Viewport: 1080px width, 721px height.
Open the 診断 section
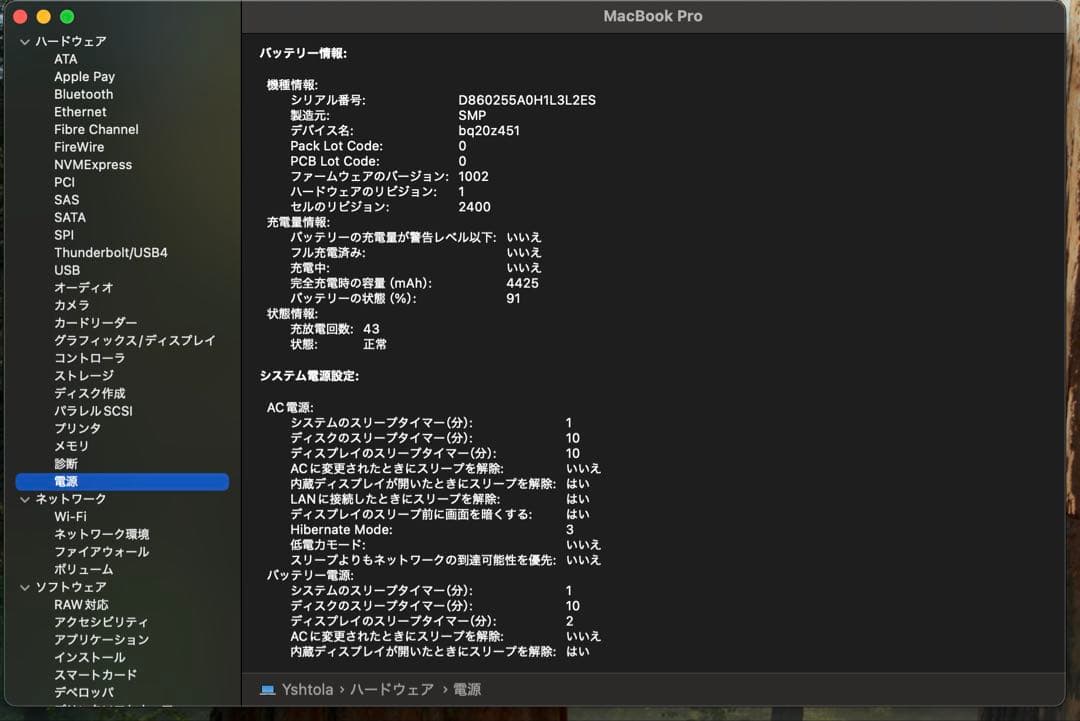point(64,463)
